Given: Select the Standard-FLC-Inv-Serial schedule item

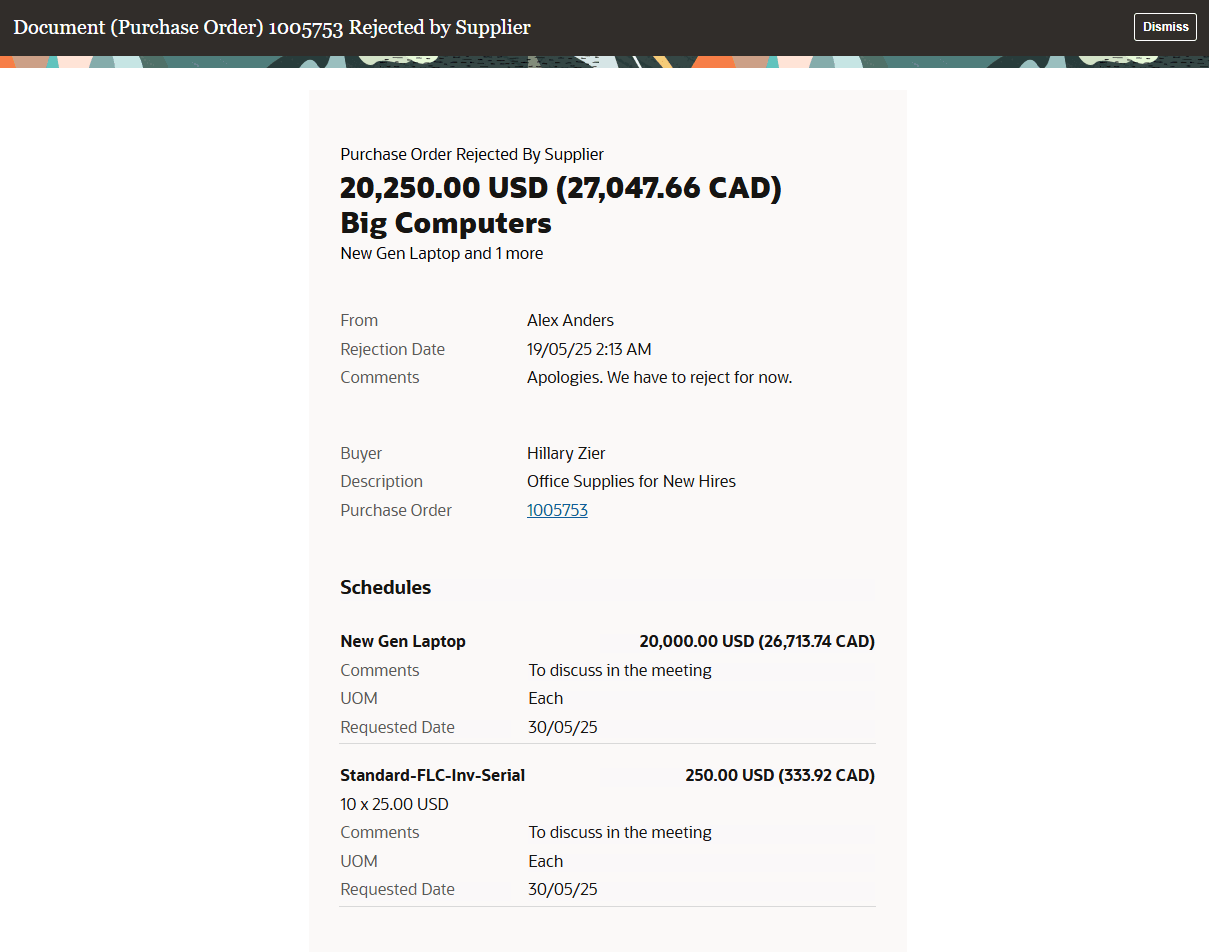Looking at the screenshot, I should click(x=431, y=775).
